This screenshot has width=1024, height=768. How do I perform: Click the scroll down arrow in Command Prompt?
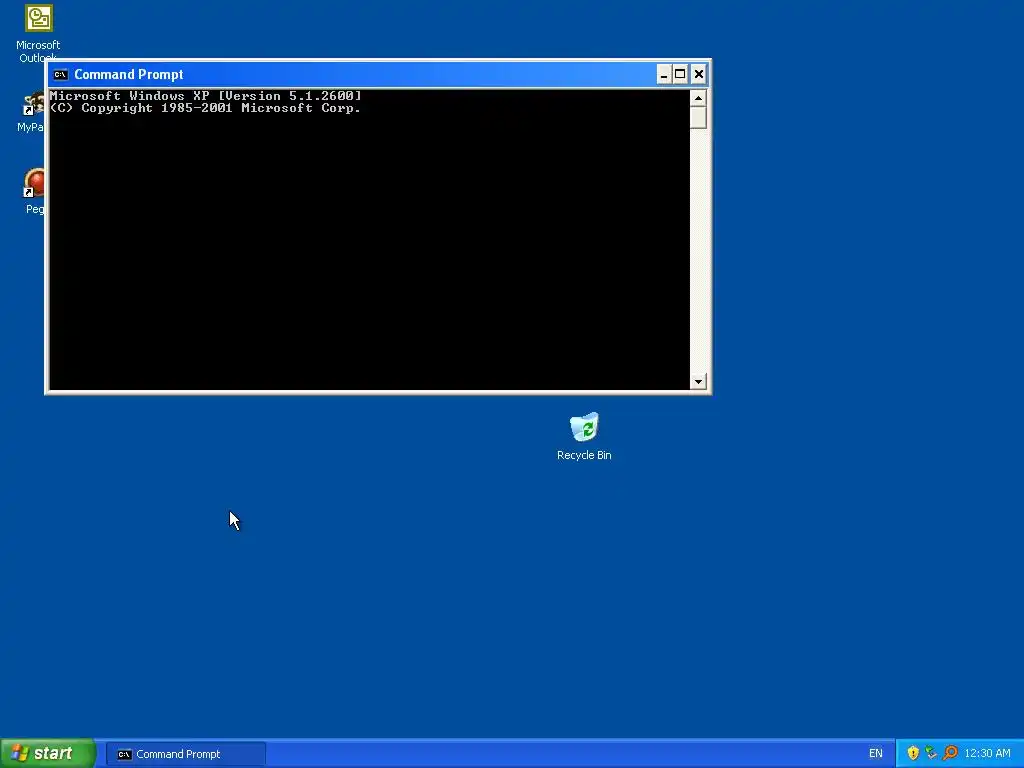point(698,381)
